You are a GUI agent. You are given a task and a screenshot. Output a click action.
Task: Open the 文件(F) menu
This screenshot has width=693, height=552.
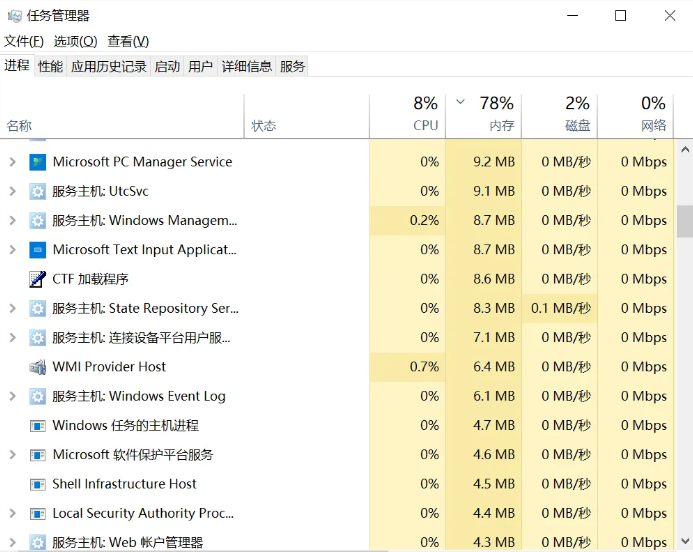(24, 41)
